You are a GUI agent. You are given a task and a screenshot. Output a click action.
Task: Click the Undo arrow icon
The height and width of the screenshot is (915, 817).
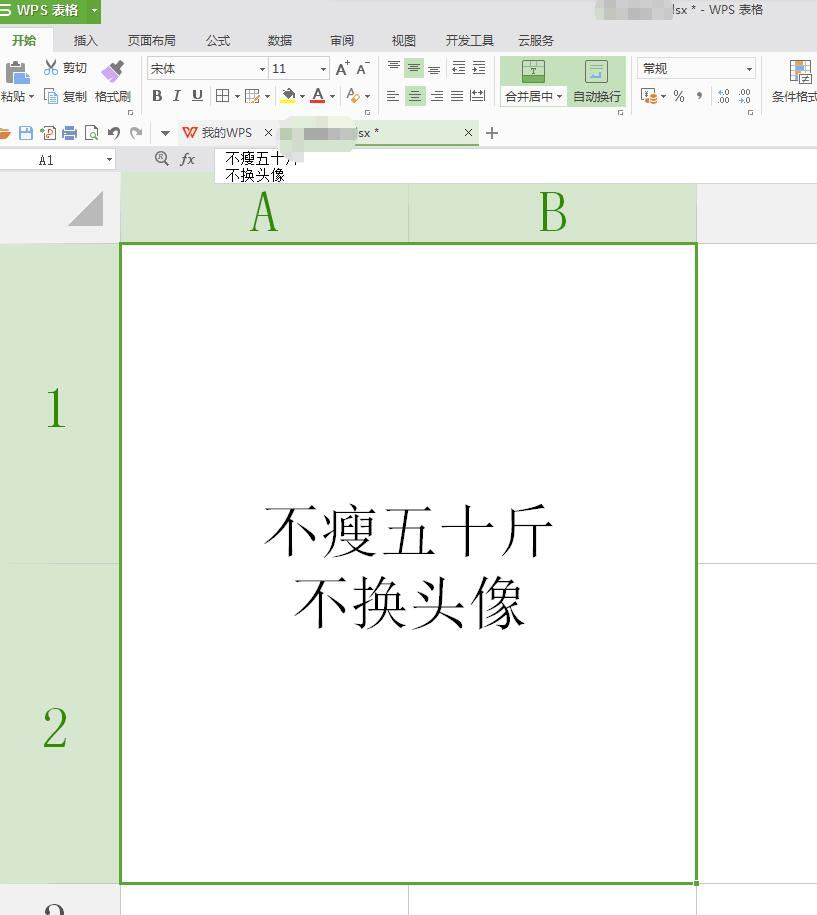point(114,133)
